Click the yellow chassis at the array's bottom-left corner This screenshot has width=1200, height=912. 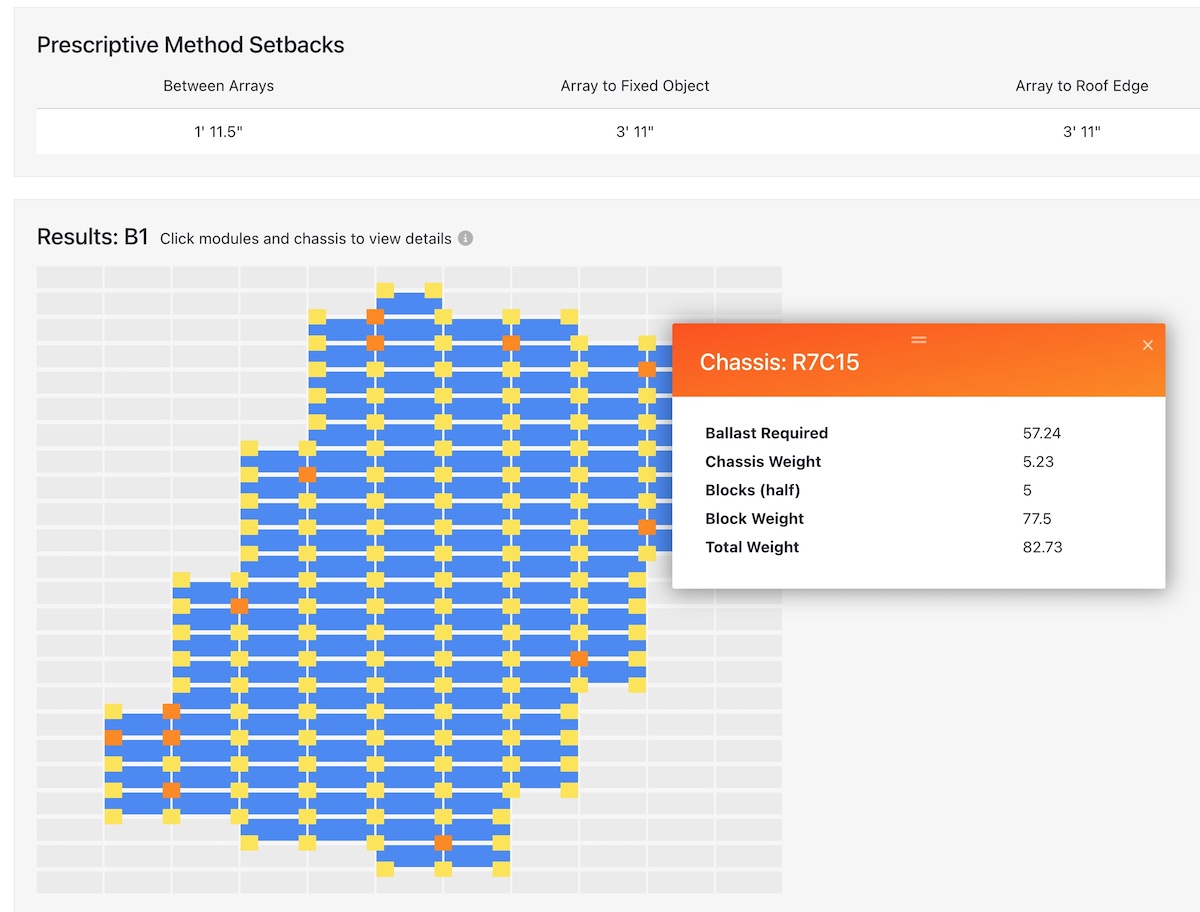point(113,816)
